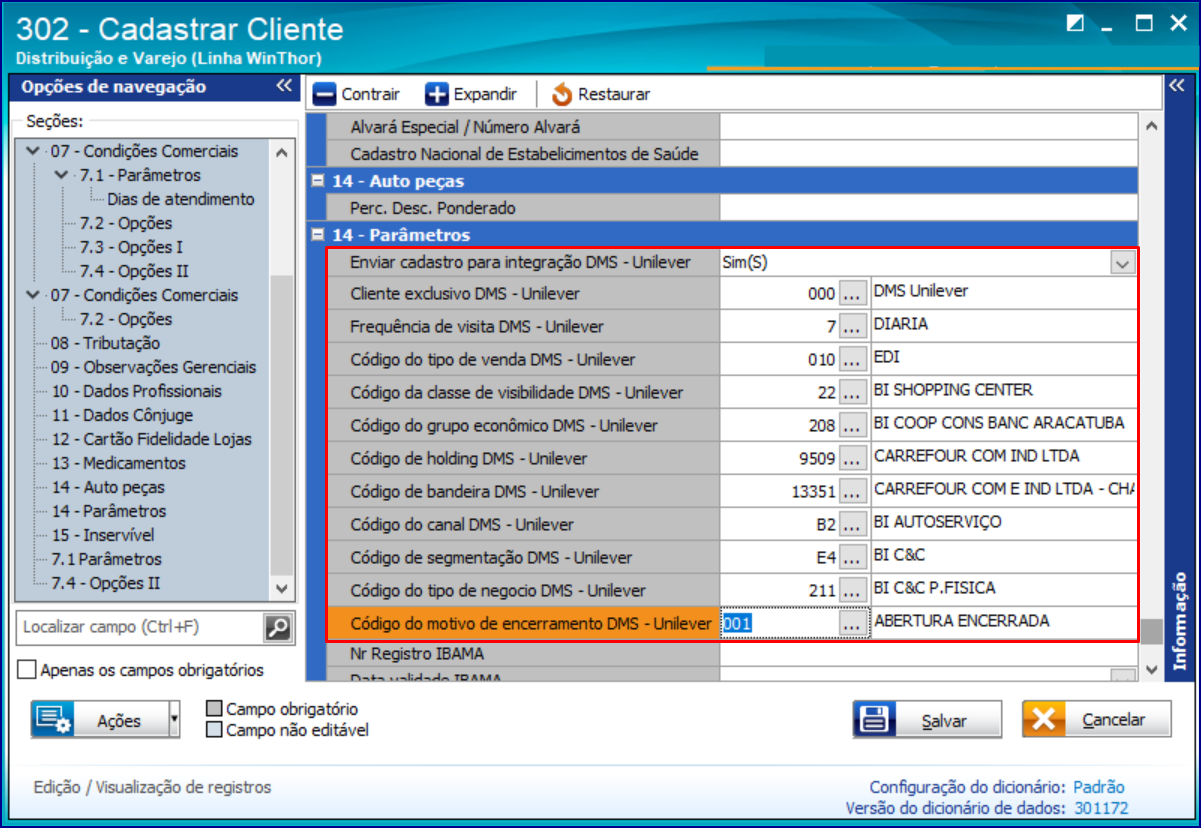Select first 7.2 - Opções tree item
The image size is (1201, 828).
tap(126, 223)
